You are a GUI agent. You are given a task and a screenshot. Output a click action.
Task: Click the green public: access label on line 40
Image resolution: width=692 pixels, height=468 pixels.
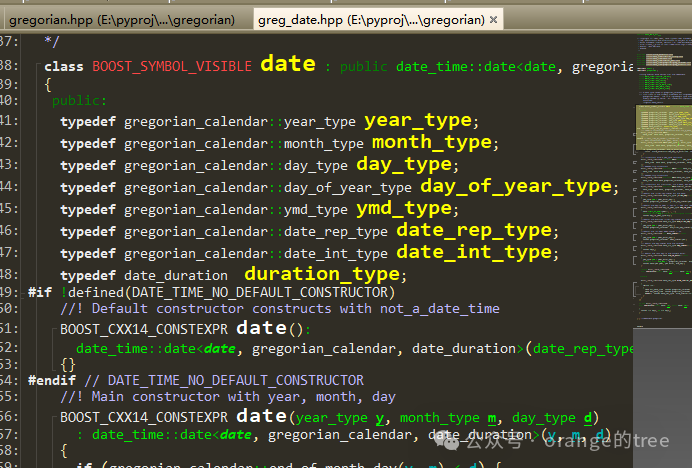tap(79, 101)
